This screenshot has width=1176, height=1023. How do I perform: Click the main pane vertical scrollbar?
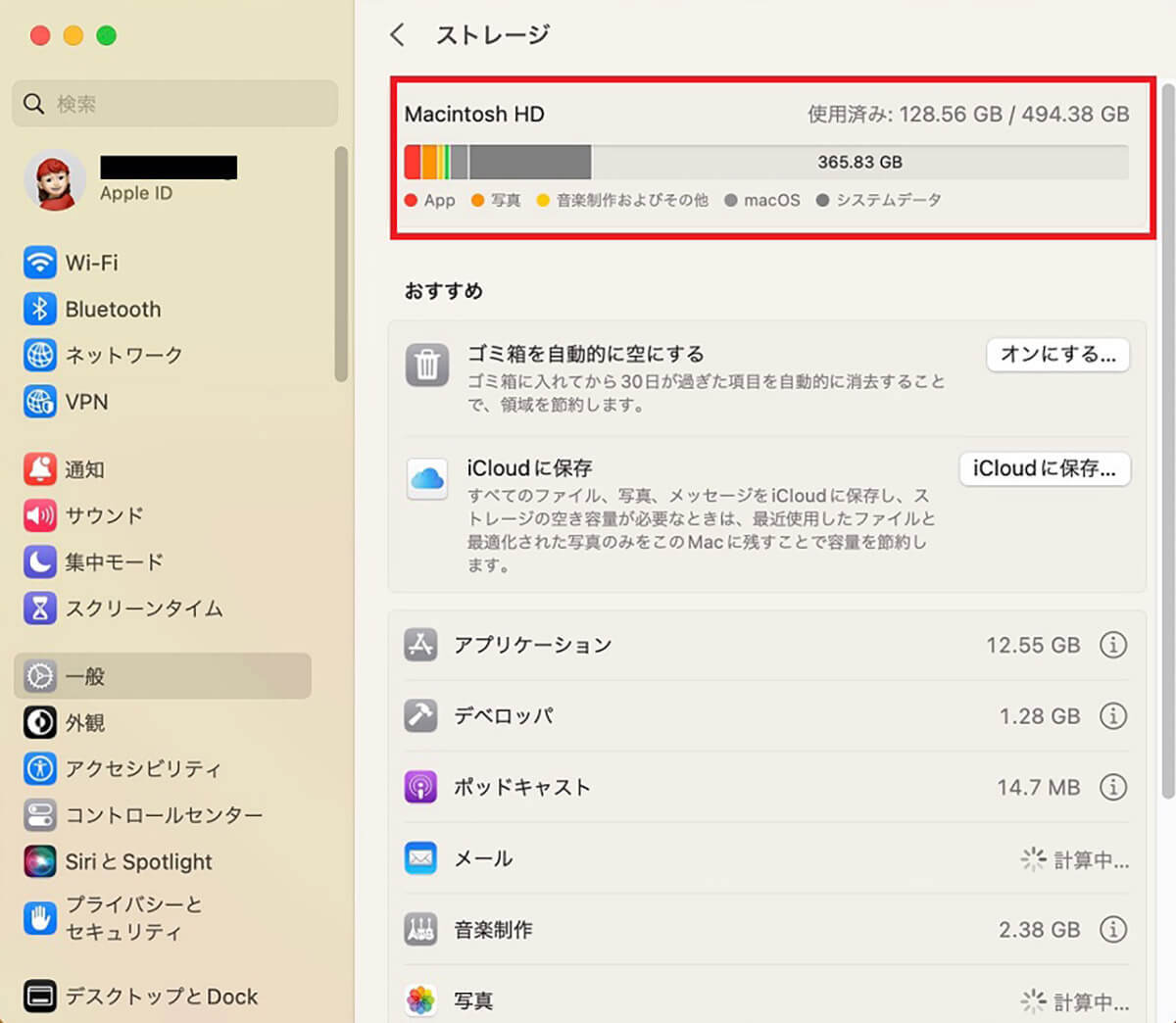(1166, 441)
